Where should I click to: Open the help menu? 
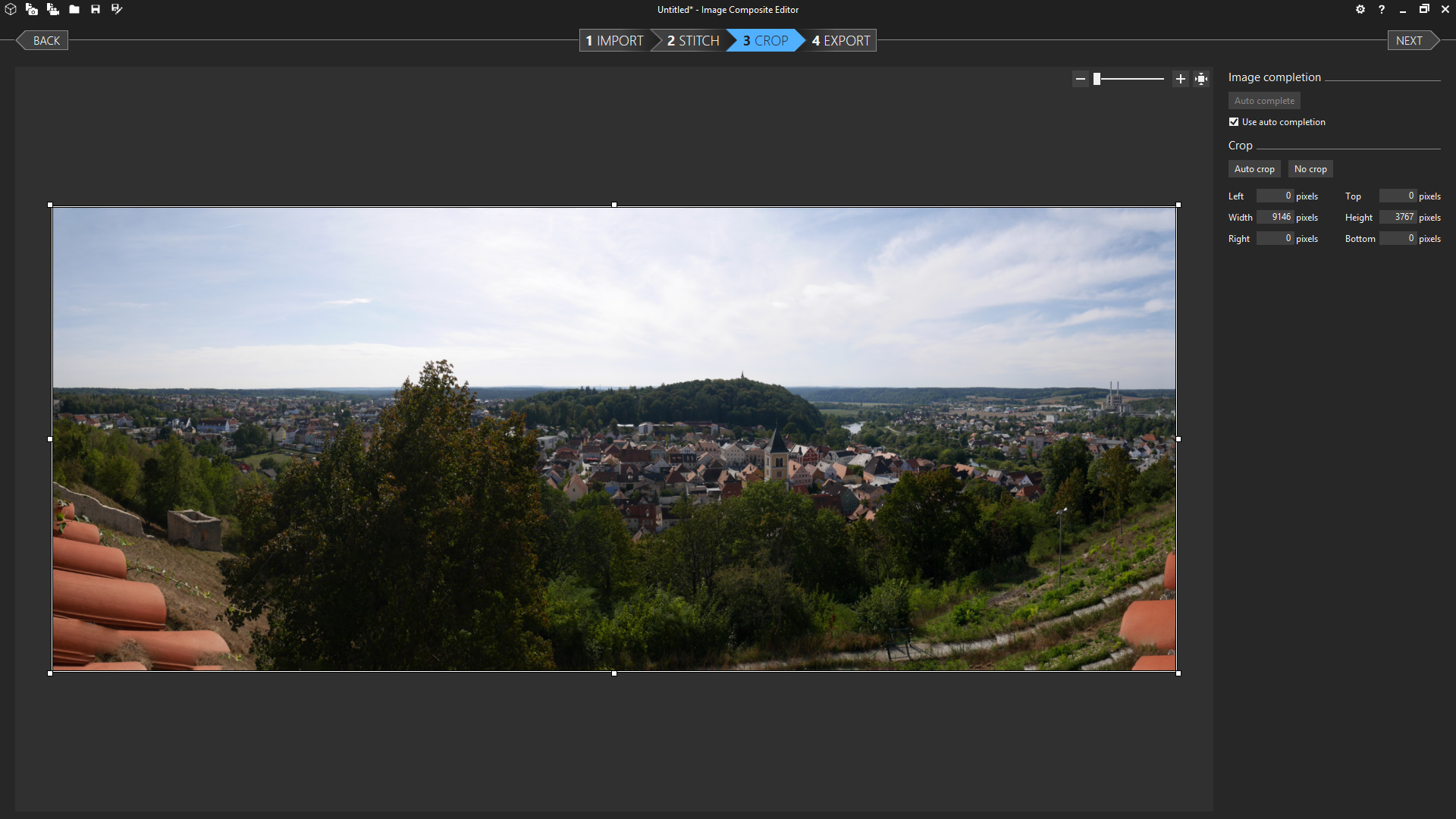pos(1382,9)
